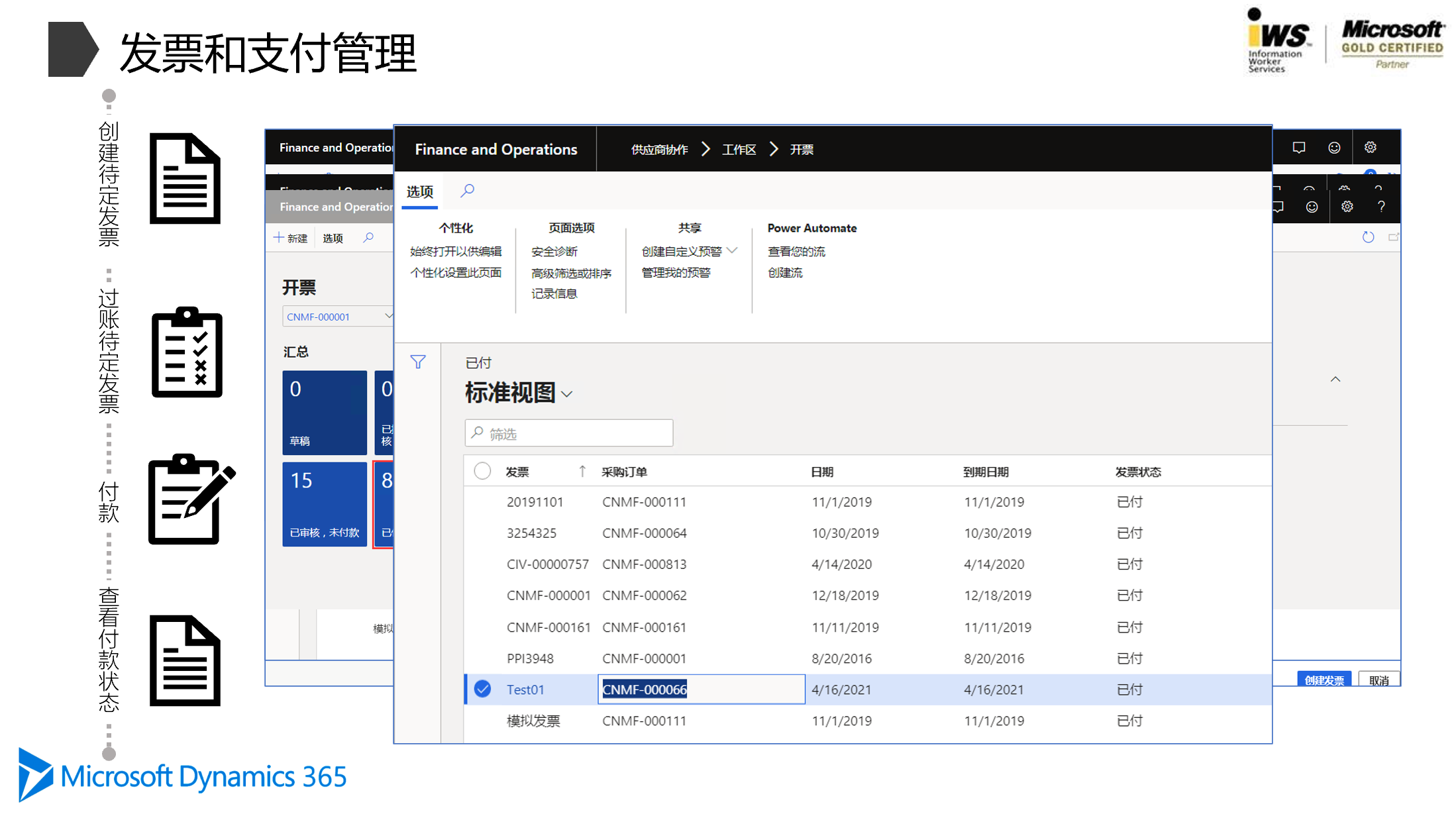Click 开票 in the breadcrumb
The height and width of the screenshot is (818, 1456).
click(802, 150)
